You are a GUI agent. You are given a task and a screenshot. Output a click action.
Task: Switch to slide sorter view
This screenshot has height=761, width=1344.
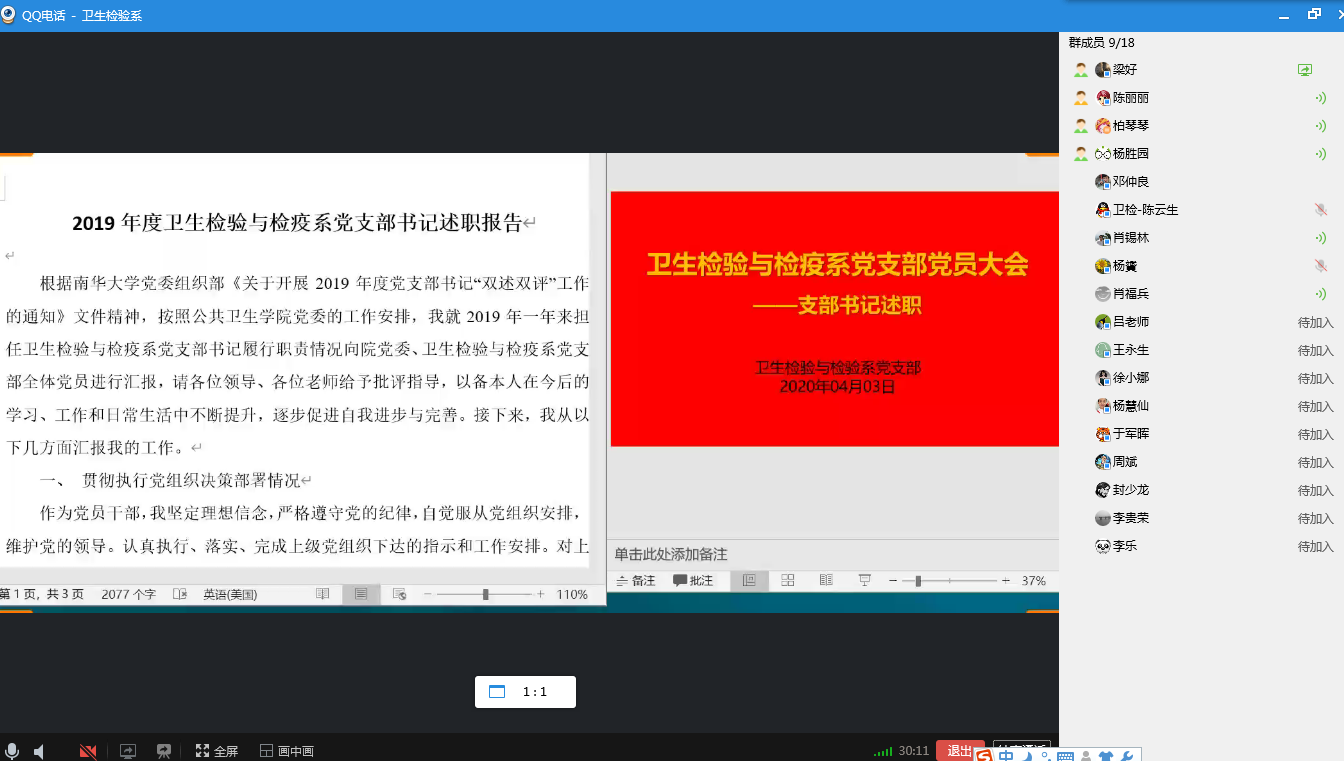point(788,581)
